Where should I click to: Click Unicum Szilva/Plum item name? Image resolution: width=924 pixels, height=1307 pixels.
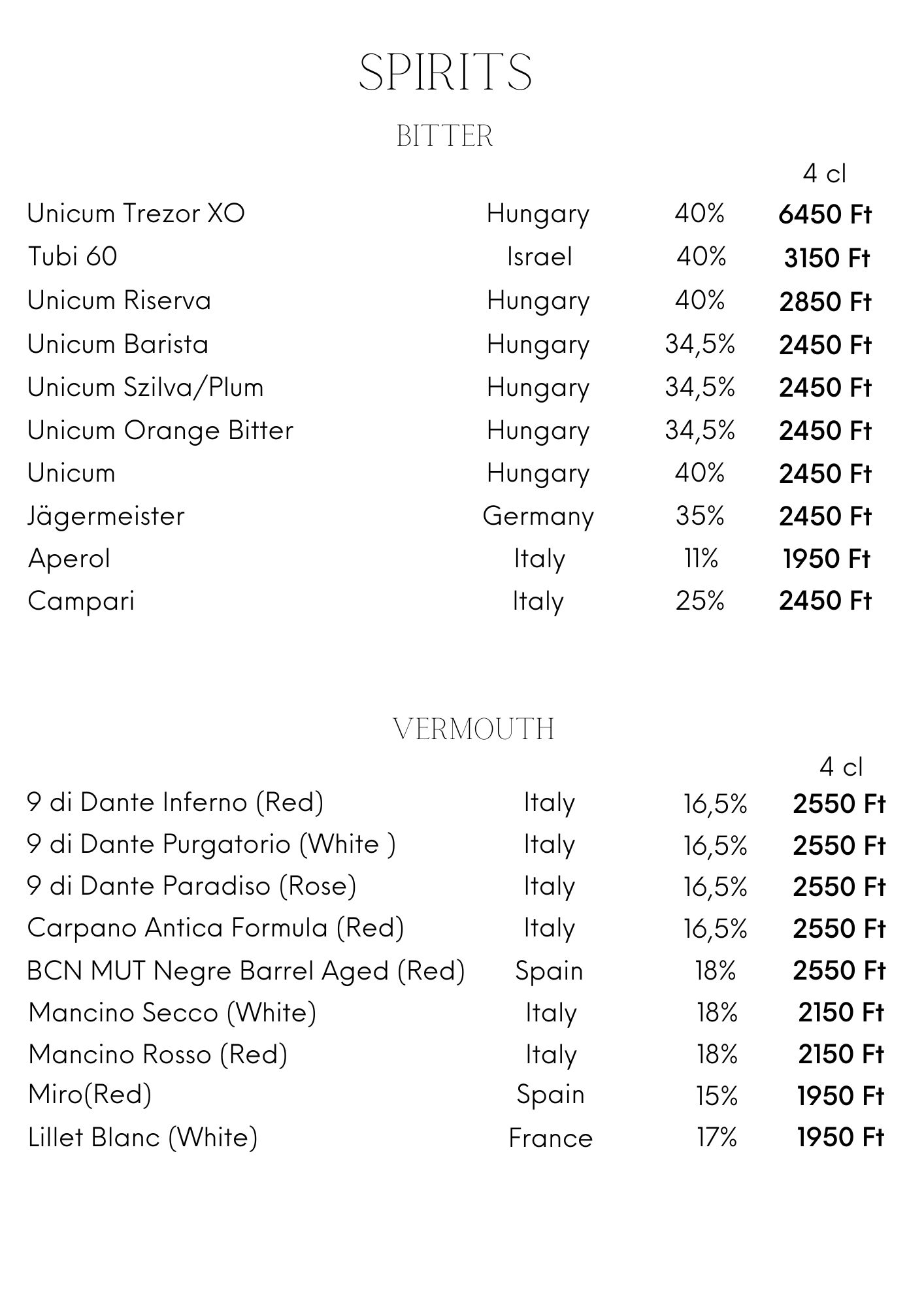pos(145,388)
